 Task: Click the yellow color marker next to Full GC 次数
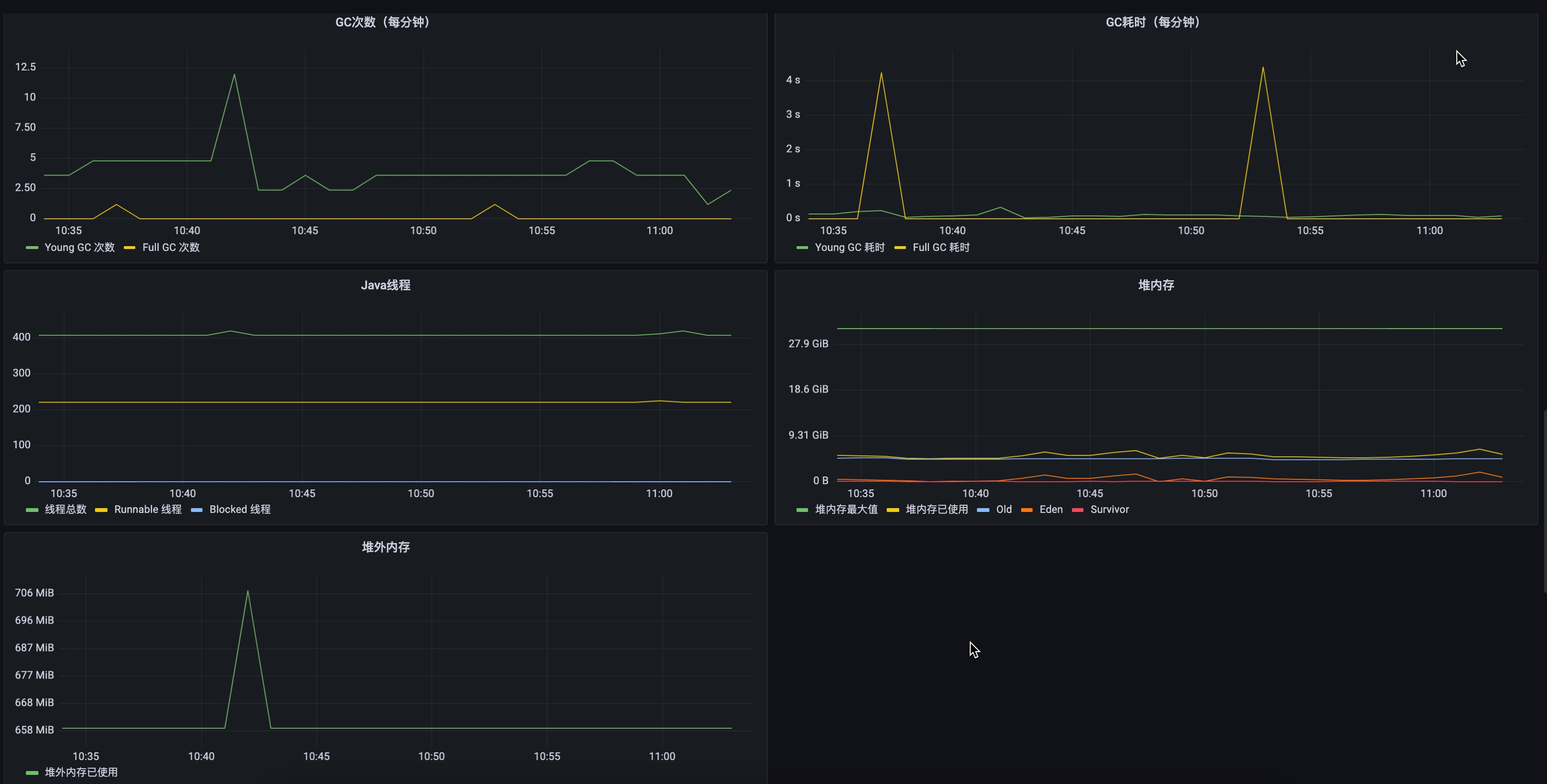129,247
